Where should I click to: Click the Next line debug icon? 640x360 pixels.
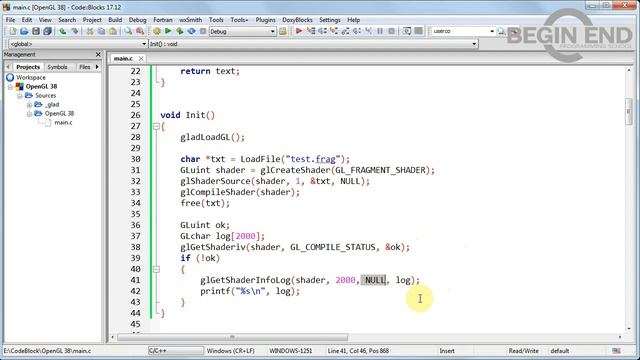click(x=322, y=31)
